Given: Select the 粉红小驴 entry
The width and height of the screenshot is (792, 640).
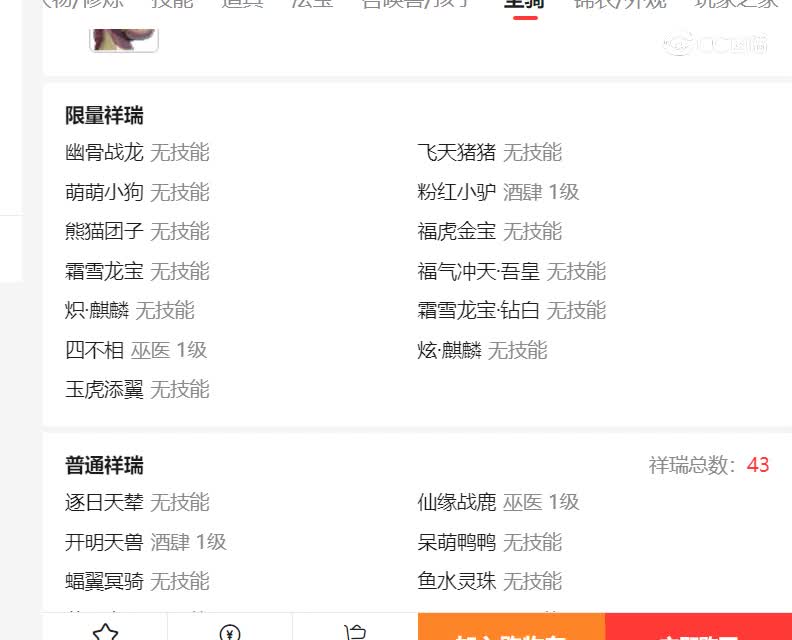Looking at the screenshot, I should [x=457, y=192].
